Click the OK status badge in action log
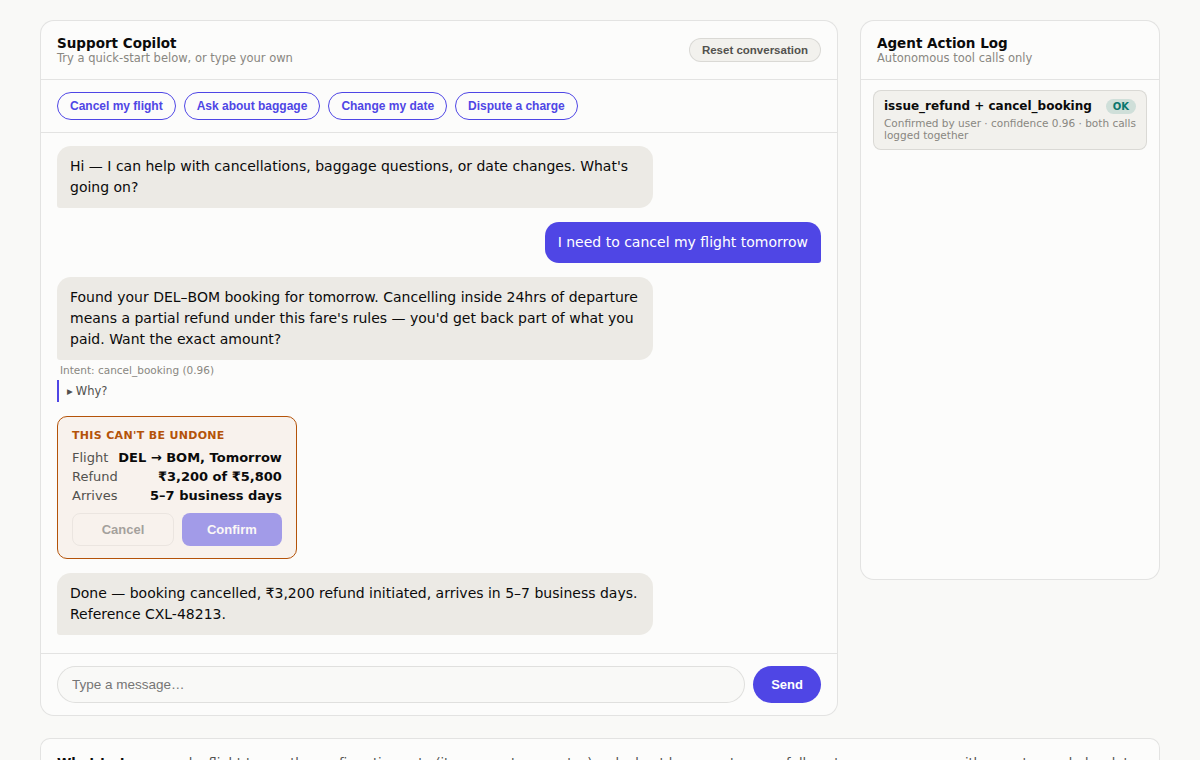The width and height of the screenshot is (1200, 760). 1121,106
